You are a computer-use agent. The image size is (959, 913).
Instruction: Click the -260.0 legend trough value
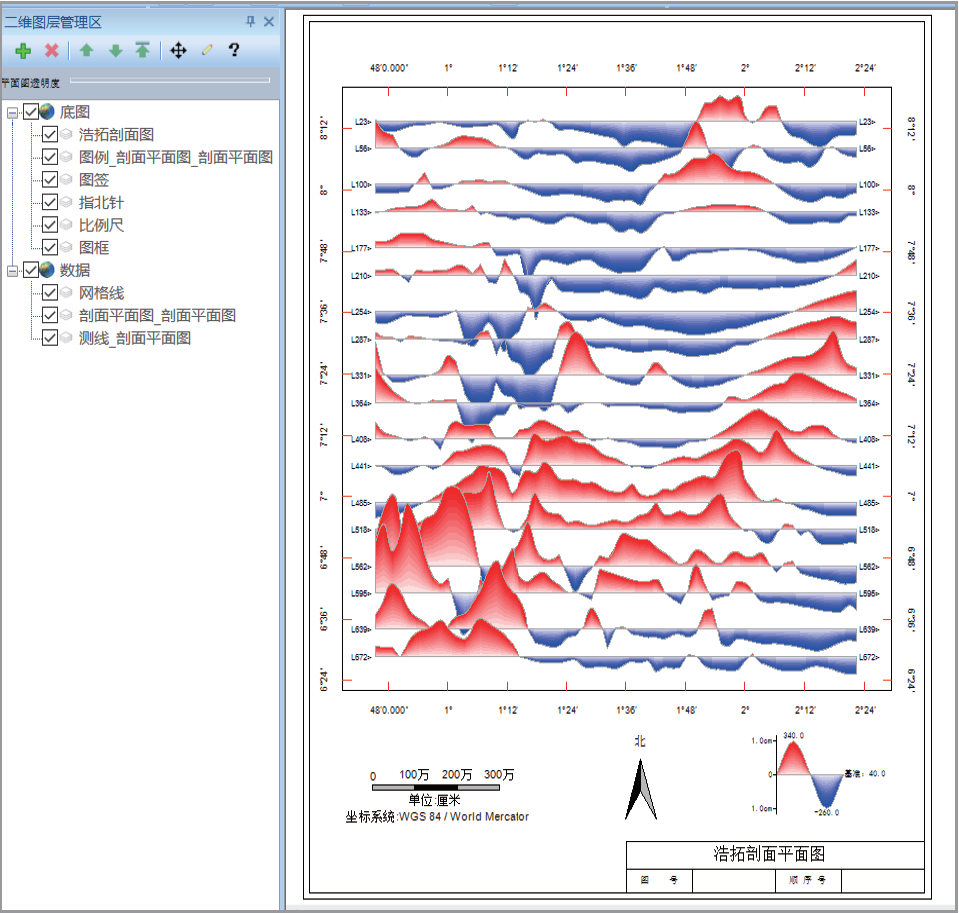(826, 813)
